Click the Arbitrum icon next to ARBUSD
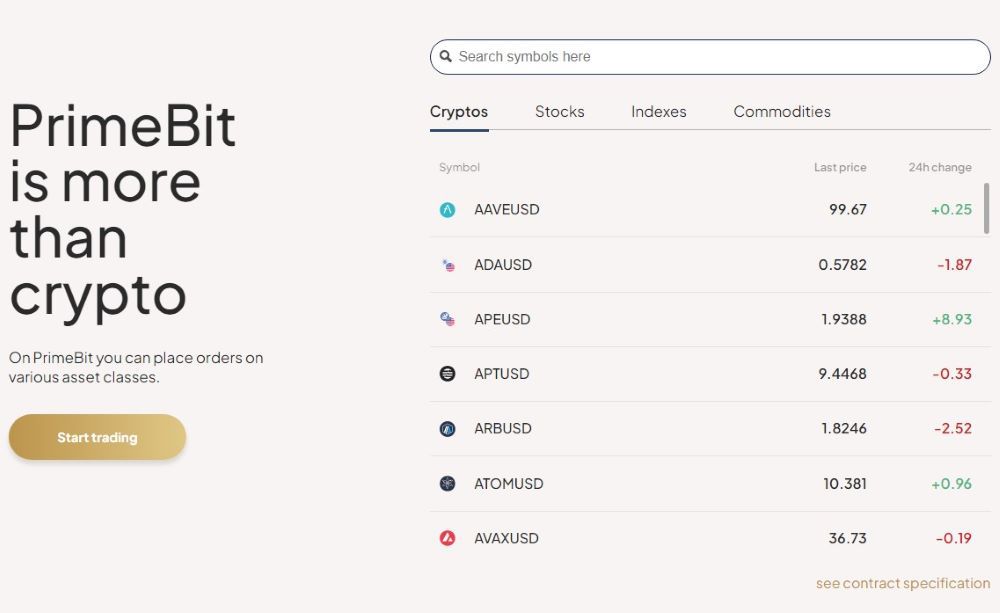 [448, 428]
